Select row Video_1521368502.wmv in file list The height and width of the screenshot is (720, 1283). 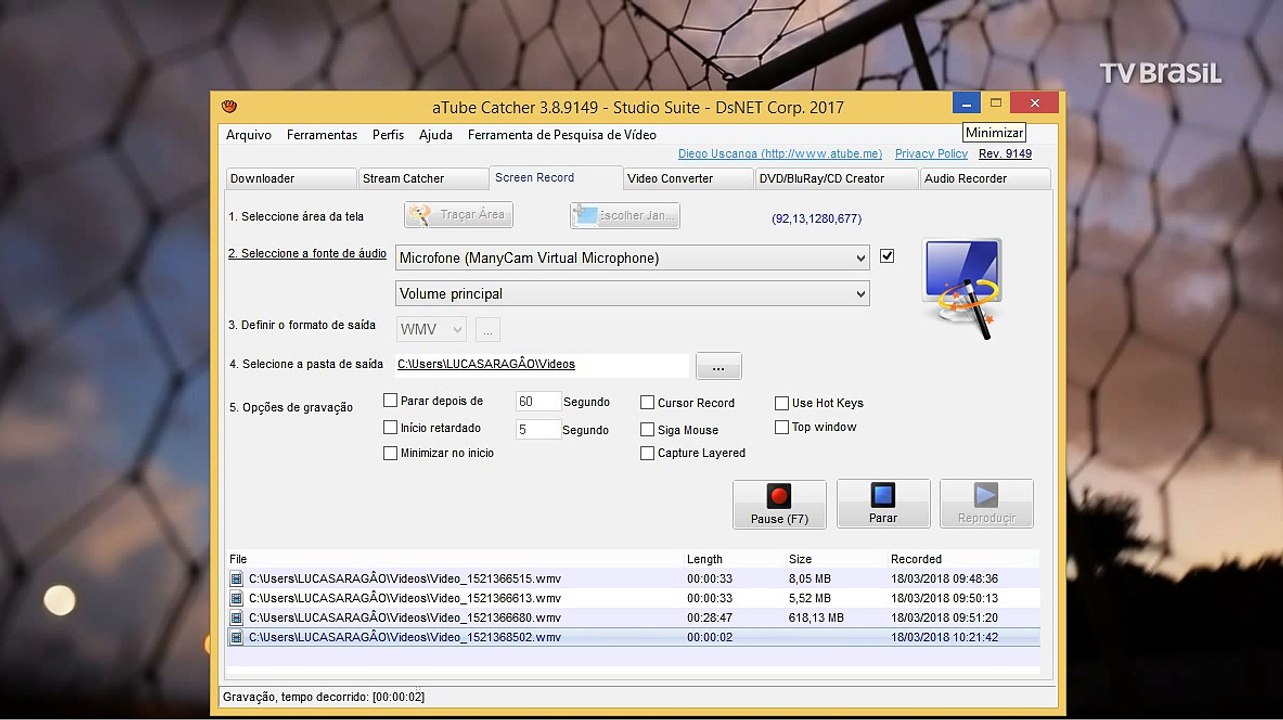coord(634,637)
